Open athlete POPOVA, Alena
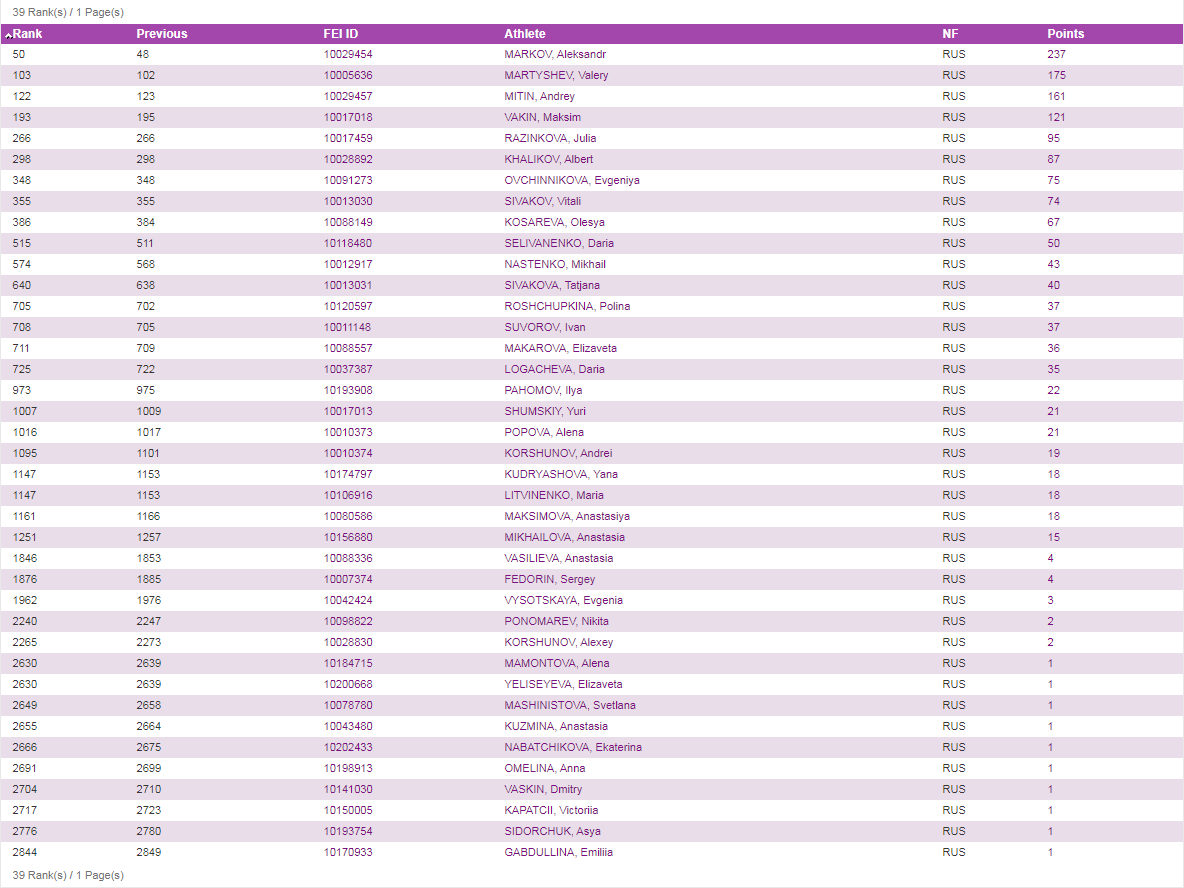1184x888 pixels. point(544,433)
